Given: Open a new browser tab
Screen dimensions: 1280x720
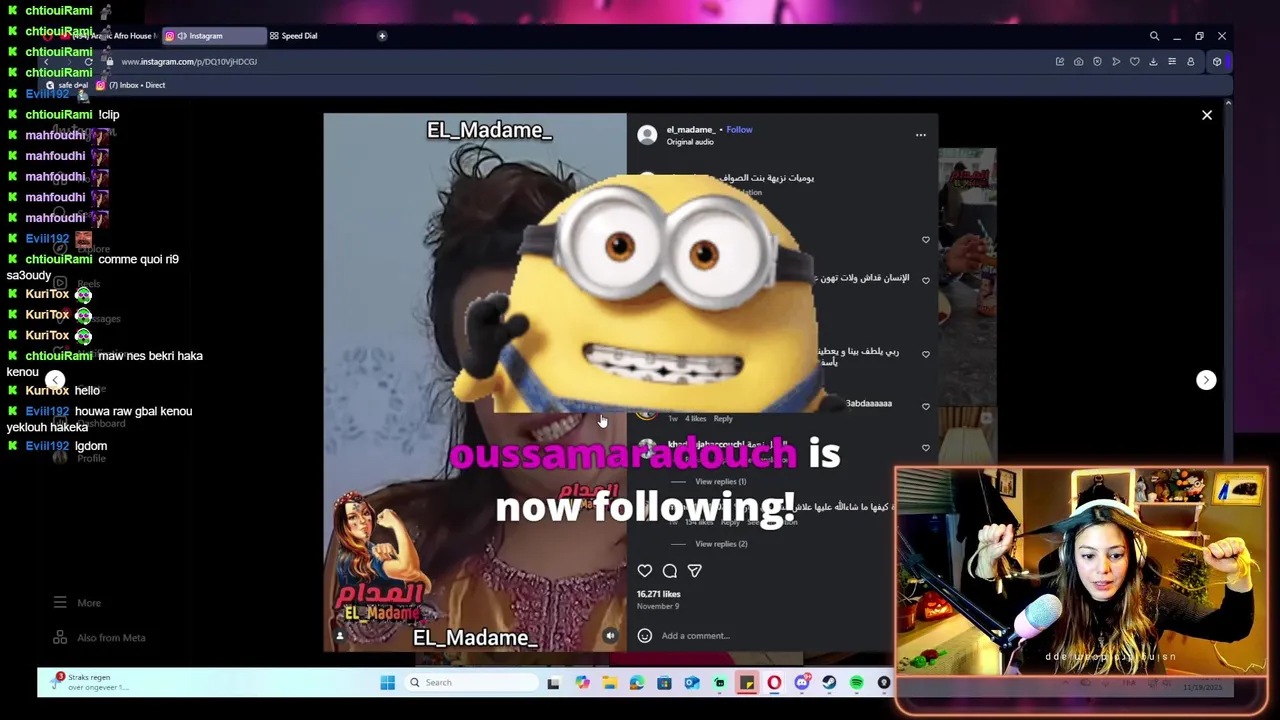Looking at the screenshot, I should pyautogui.click(x=382, y=36).
